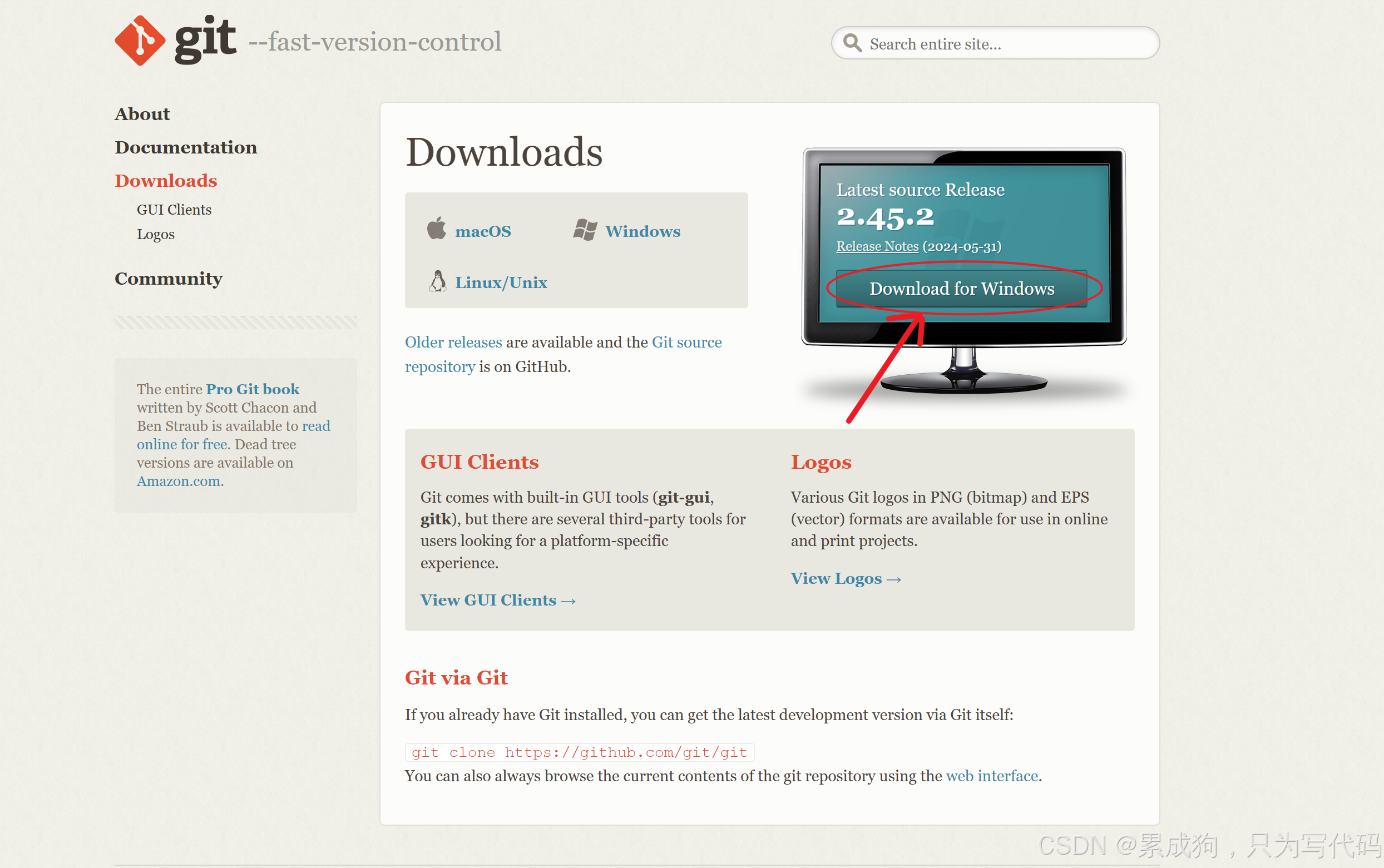Viewport: 1384px width, 868px height.
Task: Click the (2024-05-31) release date
Action: click(962, 246)
